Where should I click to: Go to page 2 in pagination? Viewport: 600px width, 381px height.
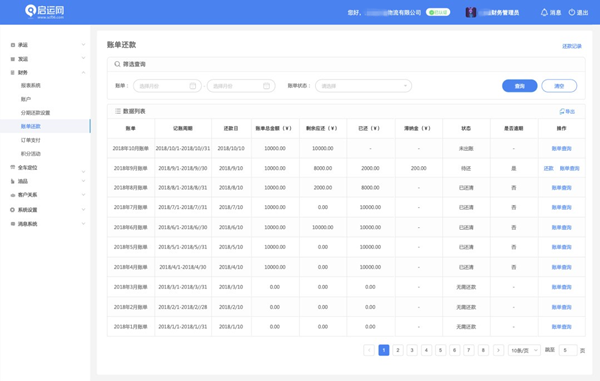(398, 350)
